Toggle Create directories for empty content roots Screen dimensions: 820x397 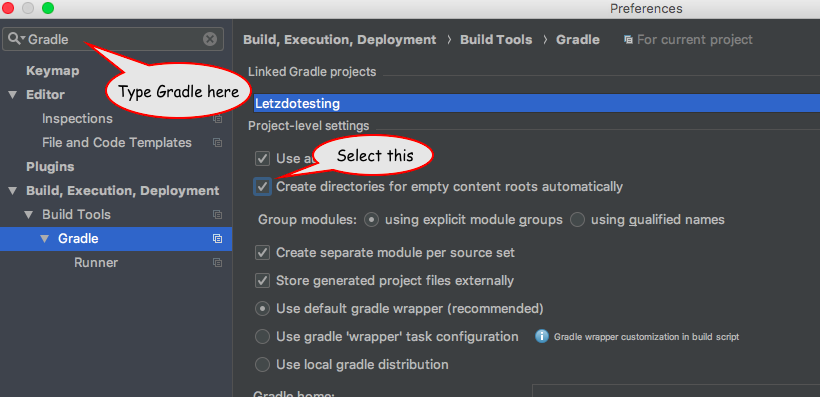click(x=262, y=187)
